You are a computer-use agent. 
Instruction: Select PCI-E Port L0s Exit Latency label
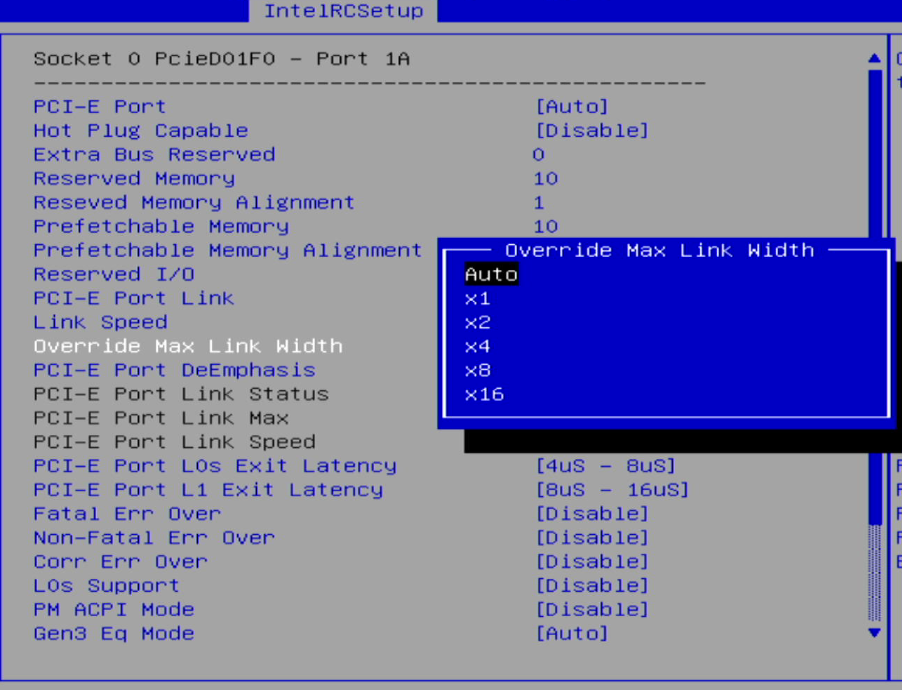(215, 466)
